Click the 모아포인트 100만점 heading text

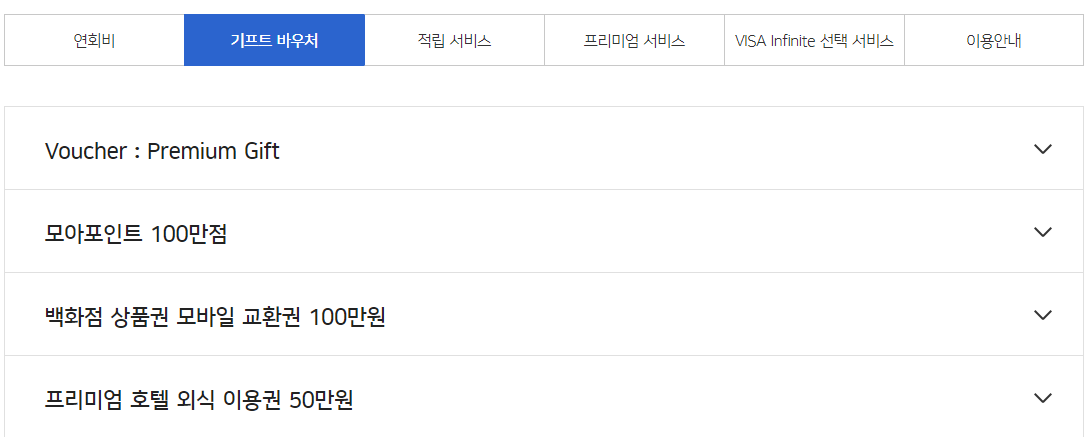pos(136,234)
